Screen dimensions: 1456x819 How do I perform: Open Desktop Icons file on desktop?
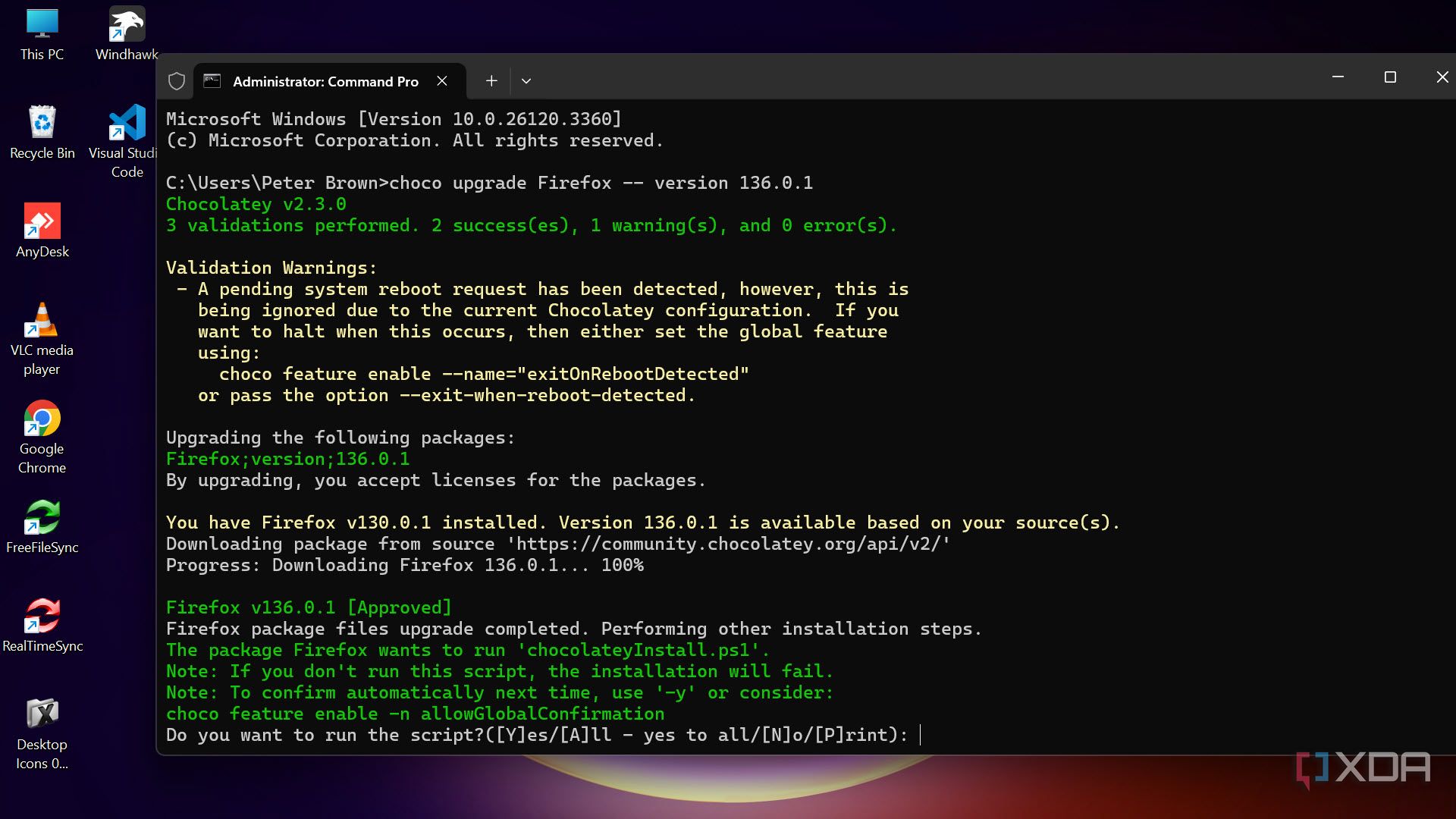click(x=42, y=715)
